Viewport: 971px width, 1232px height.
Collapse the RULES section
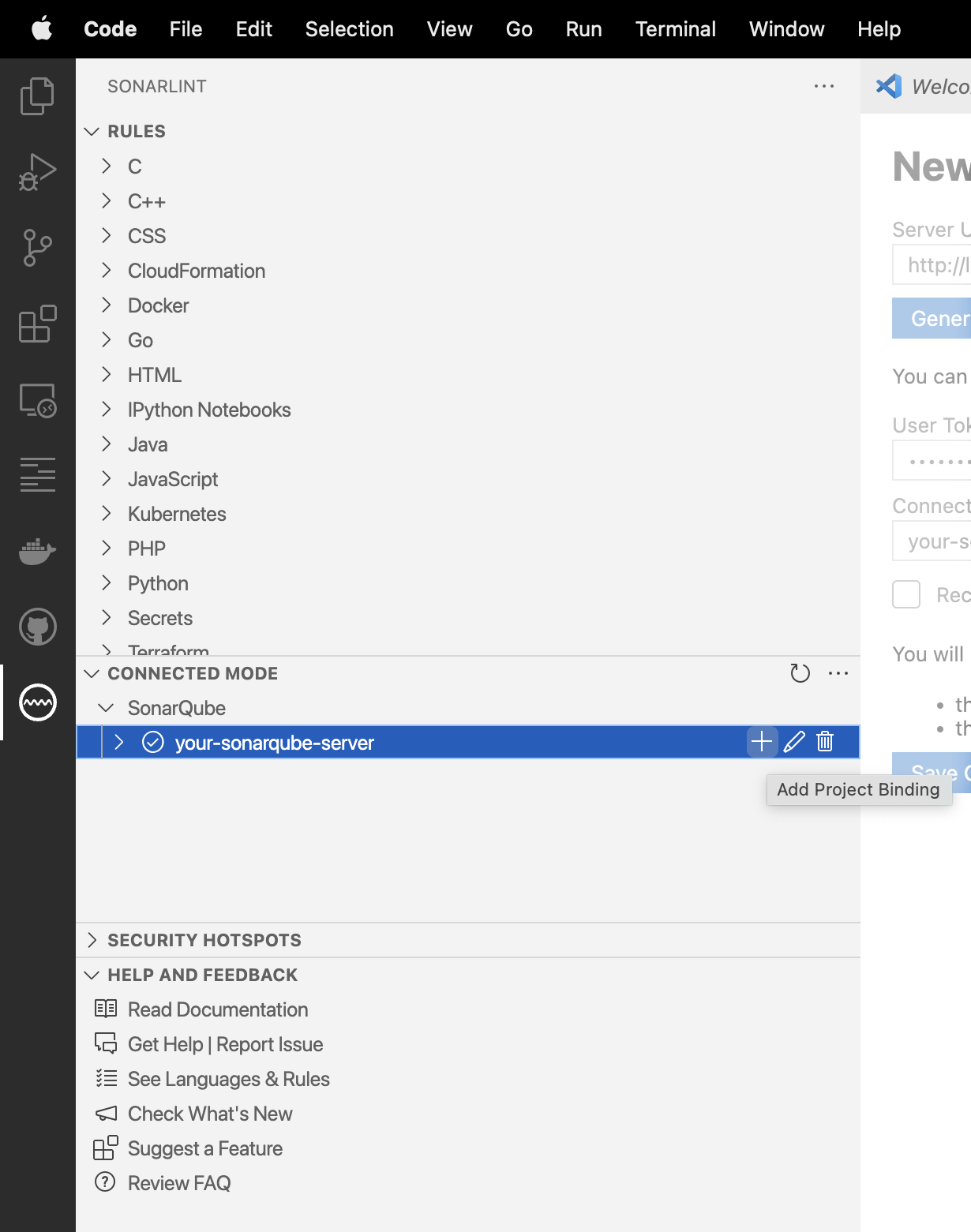point(92,131)
